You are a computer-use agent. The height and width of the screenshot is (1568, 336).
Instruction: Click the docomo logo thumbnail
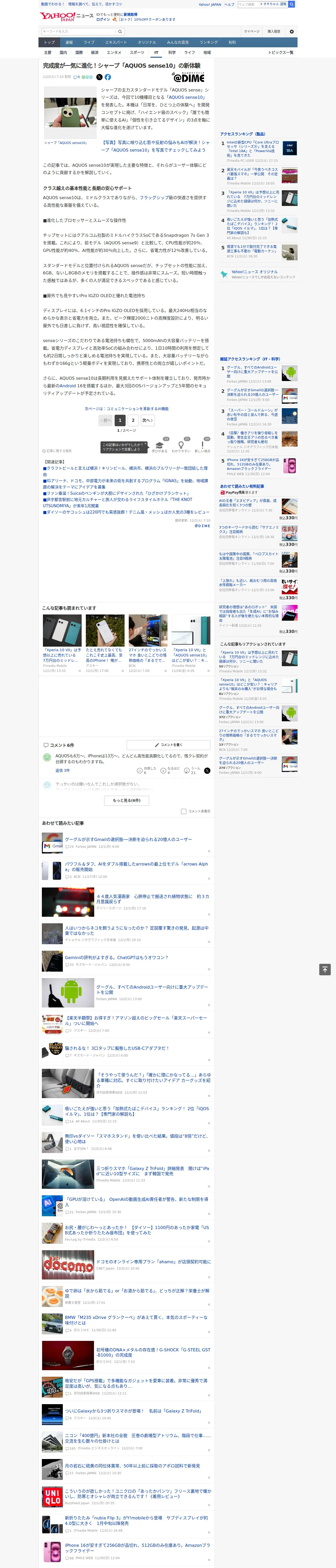point(68,1265)
